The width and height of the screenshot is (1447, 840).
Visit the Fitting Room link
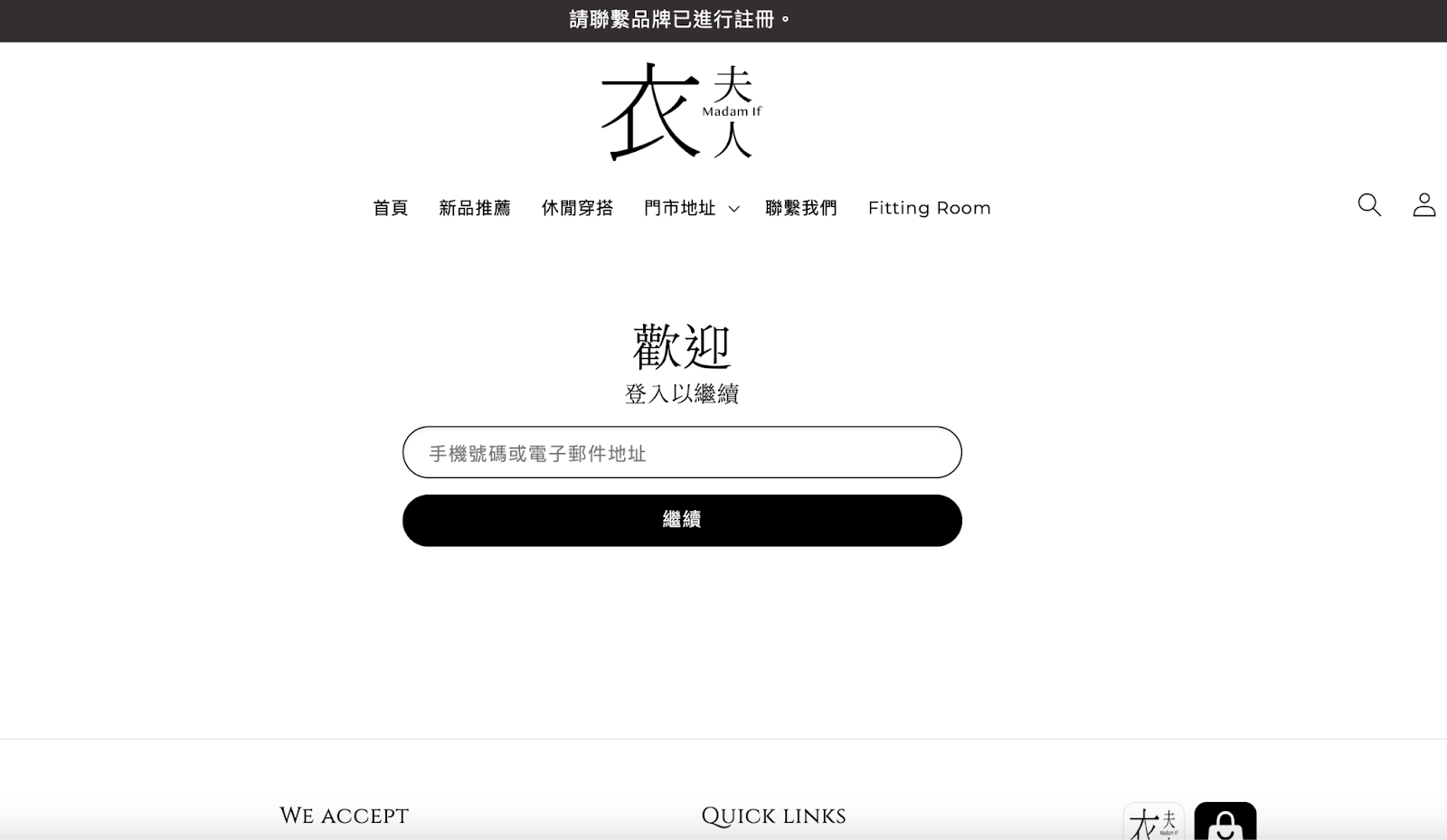pyautogui.click(x=929, y=208)
